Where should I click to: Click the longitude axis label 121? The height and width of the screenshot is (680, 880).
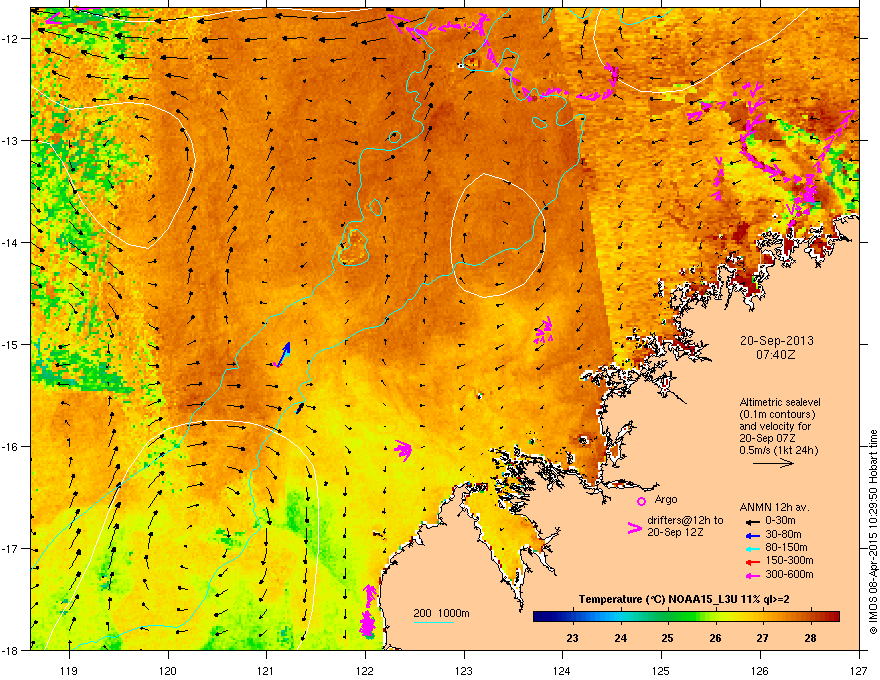click(x=266, y=670)
